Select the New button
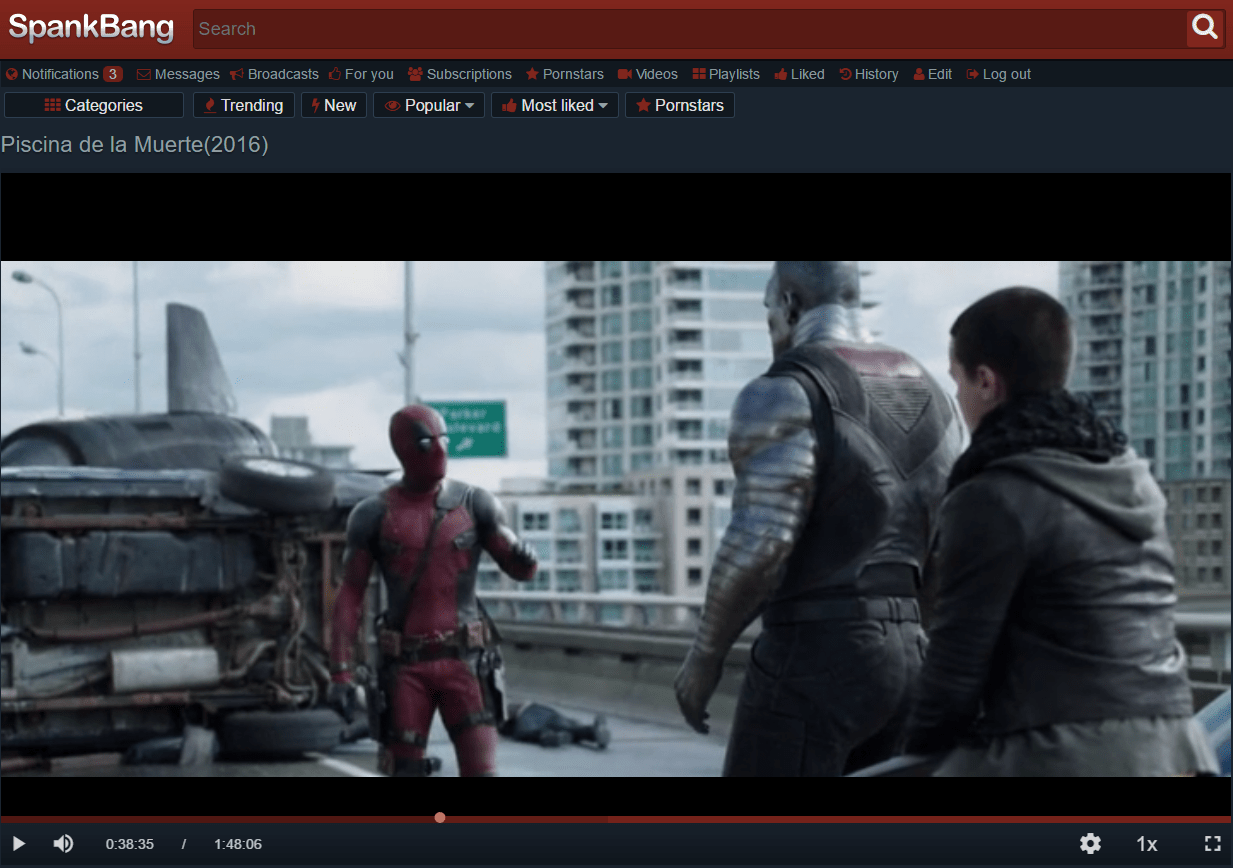The image size is (1233, 868). (334, 105)
